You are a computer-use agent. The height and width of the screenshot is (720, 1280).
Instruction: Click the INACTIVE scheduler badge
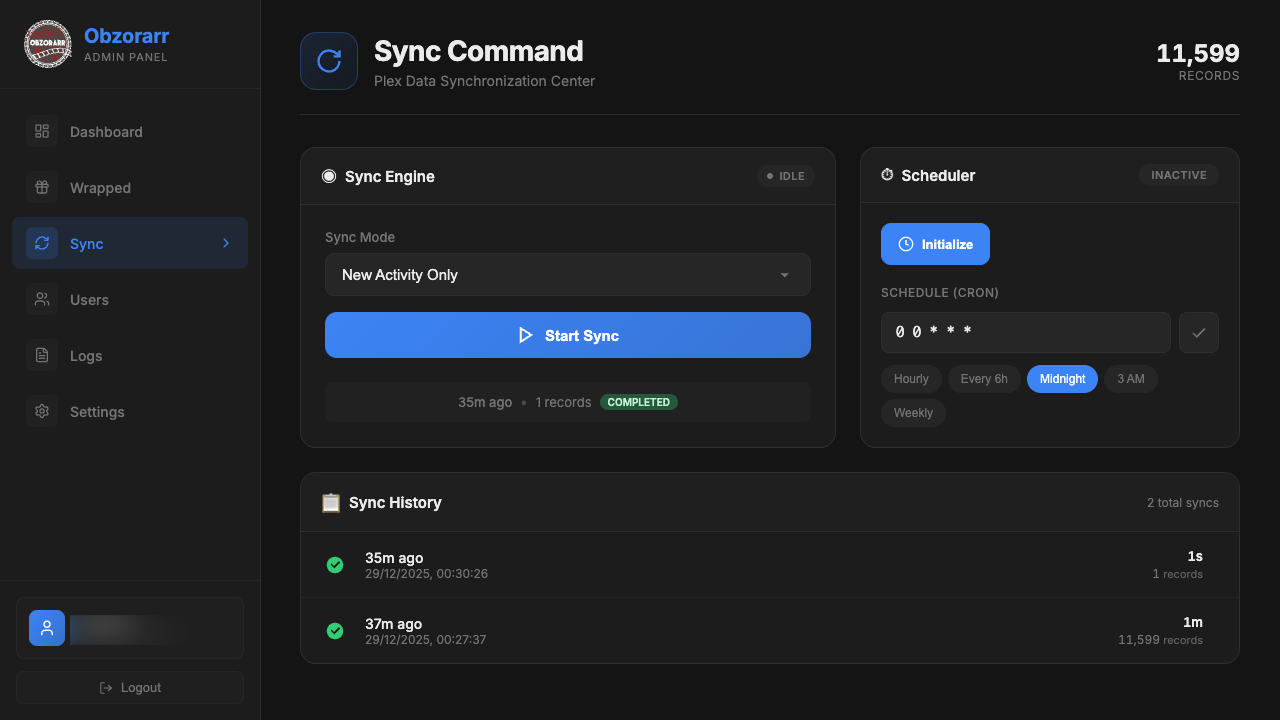pos(1179,175)
